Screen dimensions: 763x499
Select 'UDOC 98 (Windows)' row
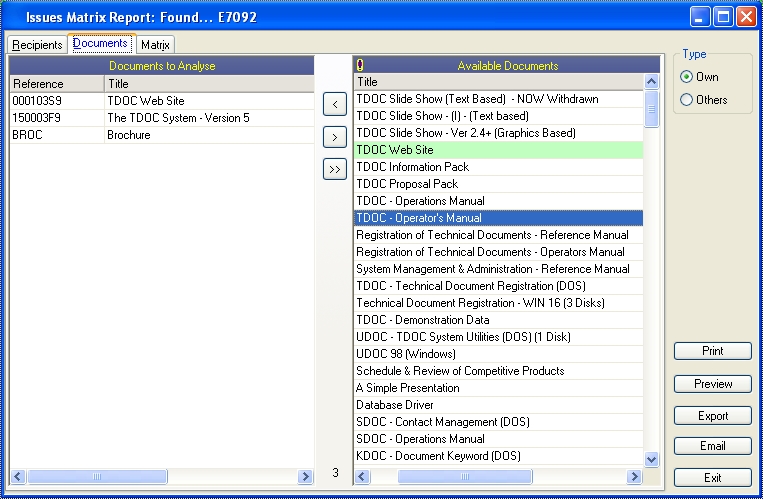499,354
